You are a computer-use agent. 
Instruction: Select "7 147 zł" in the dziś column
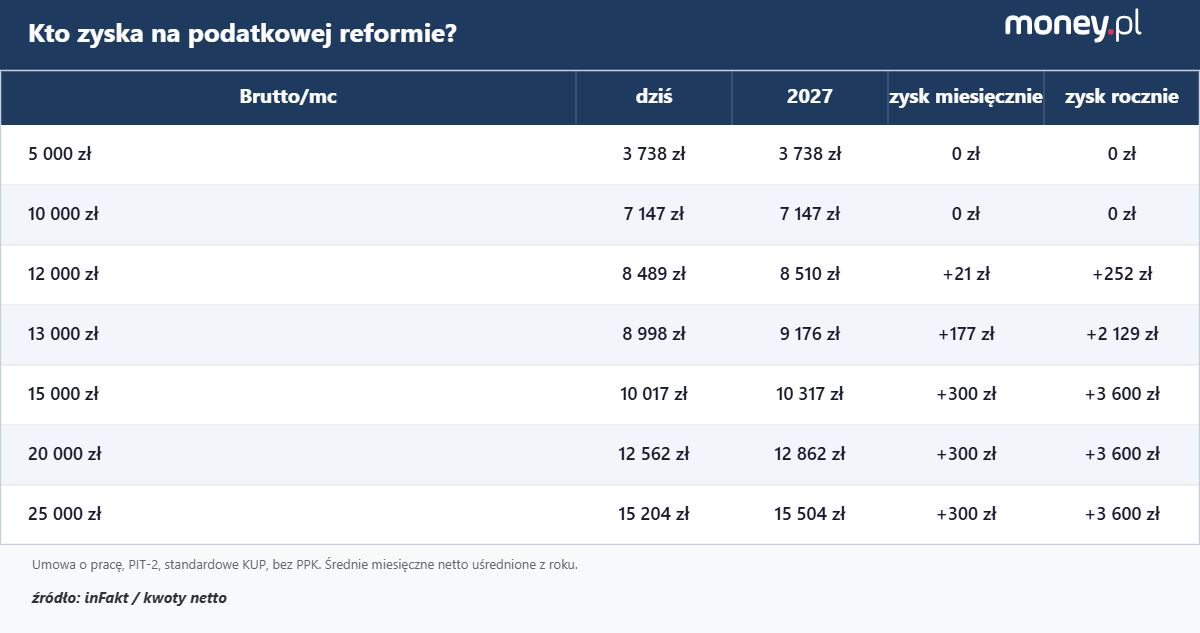pyautogui.click(x=654, y=214)
